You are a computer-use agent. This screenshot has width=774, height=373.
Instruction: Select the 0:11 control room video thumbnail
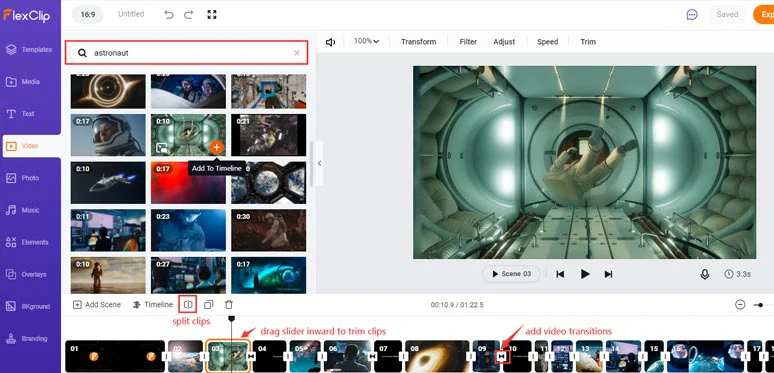(x=108, y=230)
